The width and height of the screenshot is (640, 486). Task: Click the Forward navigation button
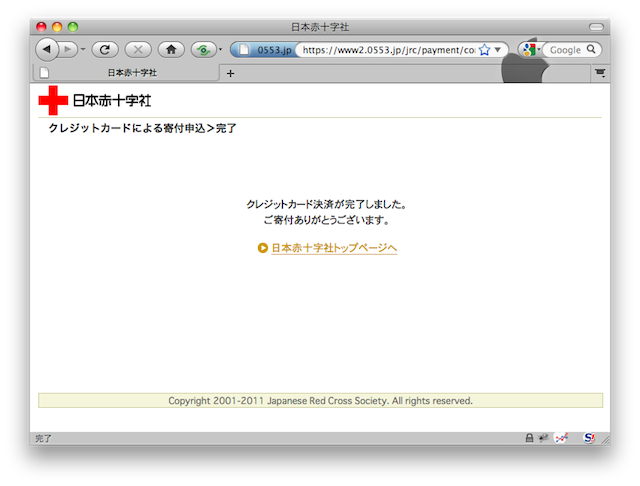(69, 49)
